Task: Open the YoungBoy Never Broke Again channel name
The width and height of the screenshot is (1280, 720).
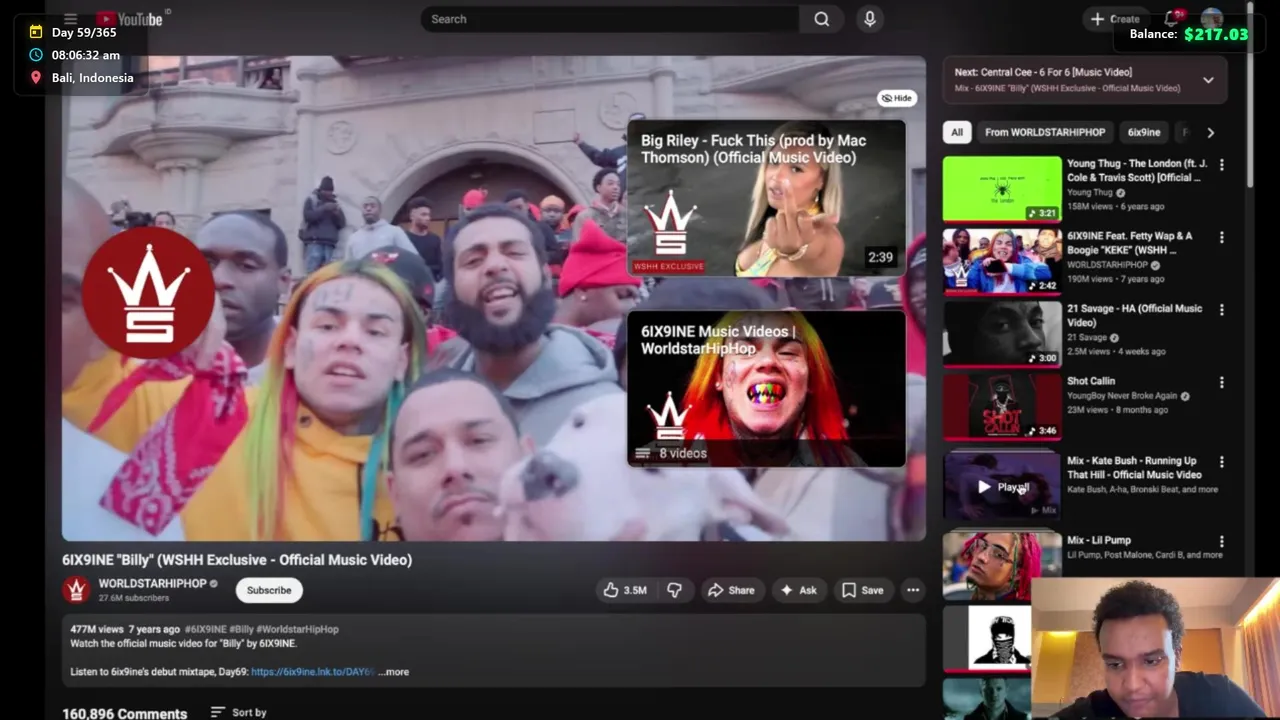Action: click(x=1122, y=396)
